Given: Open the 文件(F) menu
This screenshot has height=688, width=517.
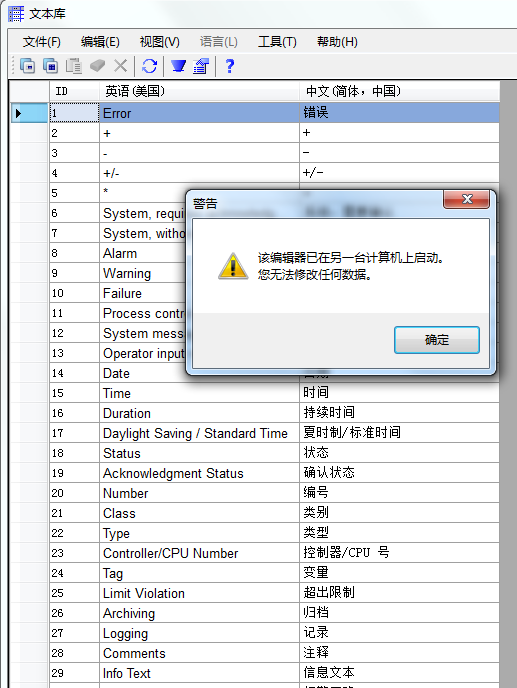Looking at the screenshot, I should tap(42, 42).
